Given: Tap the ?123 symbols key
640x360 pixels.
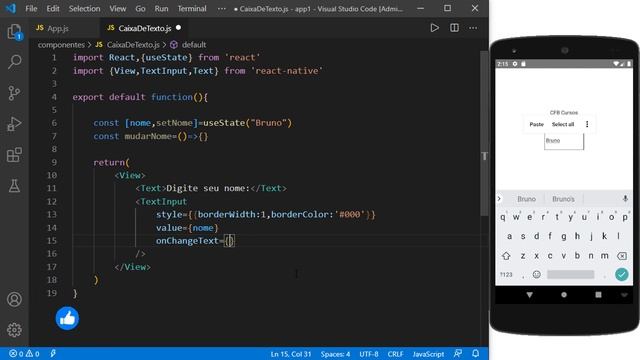Looking at the screenshot, I should 506,275.
